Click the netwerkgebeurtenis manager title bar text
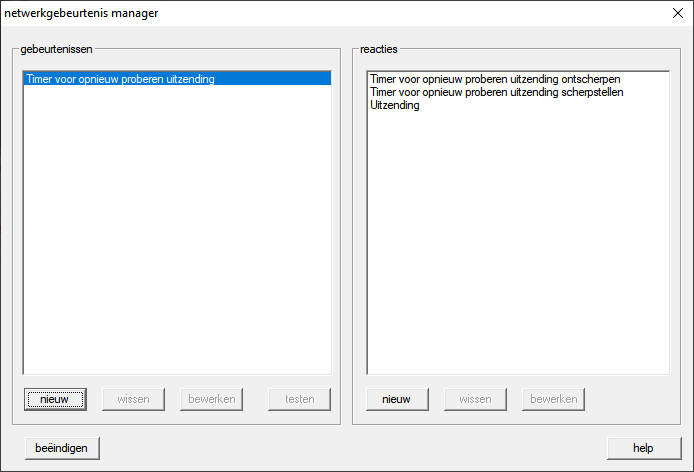This screenshot has width=694, height=472. (x=81, y=14)
